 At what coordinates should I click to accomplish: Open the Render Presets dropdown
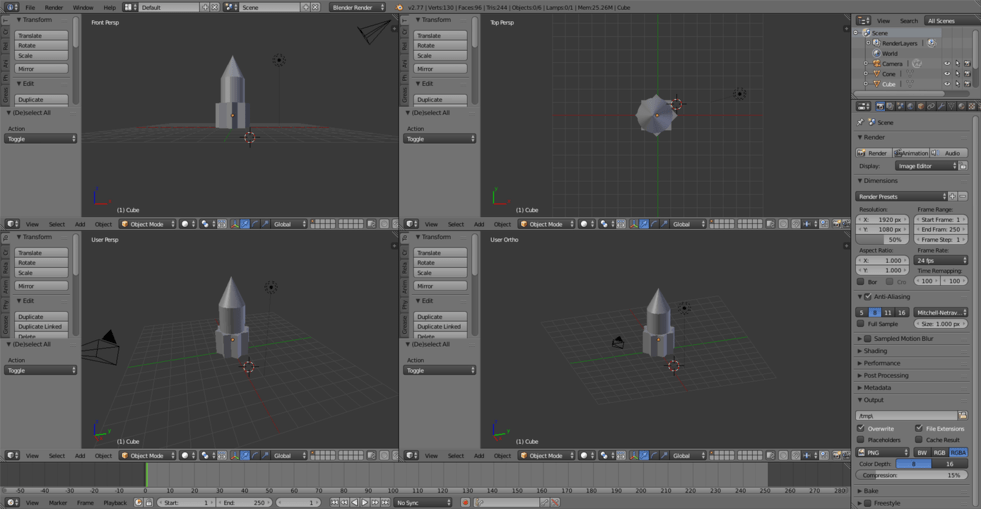click(x=901, y=196)
